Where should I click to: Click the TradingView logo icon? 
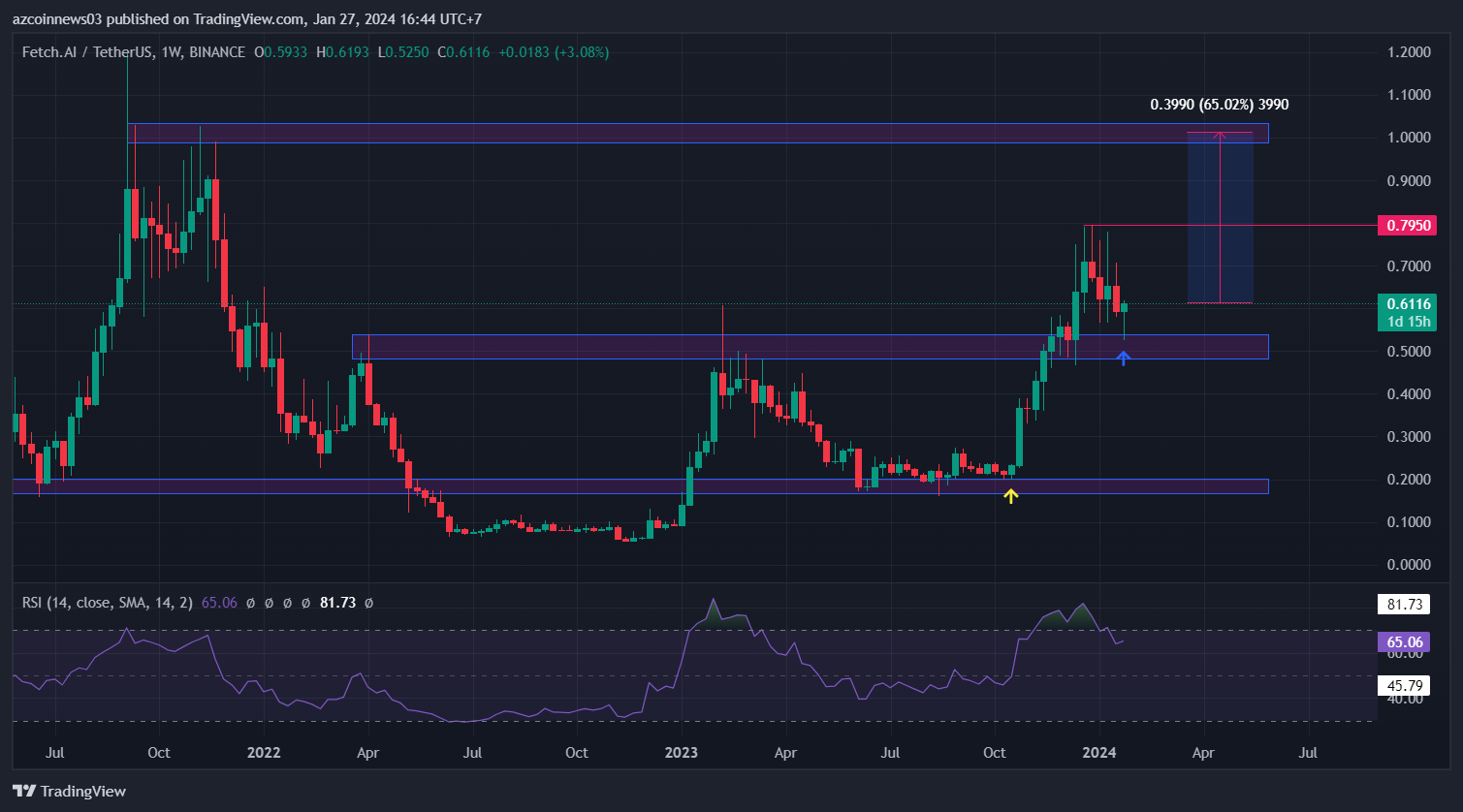[x=24, y=791]
